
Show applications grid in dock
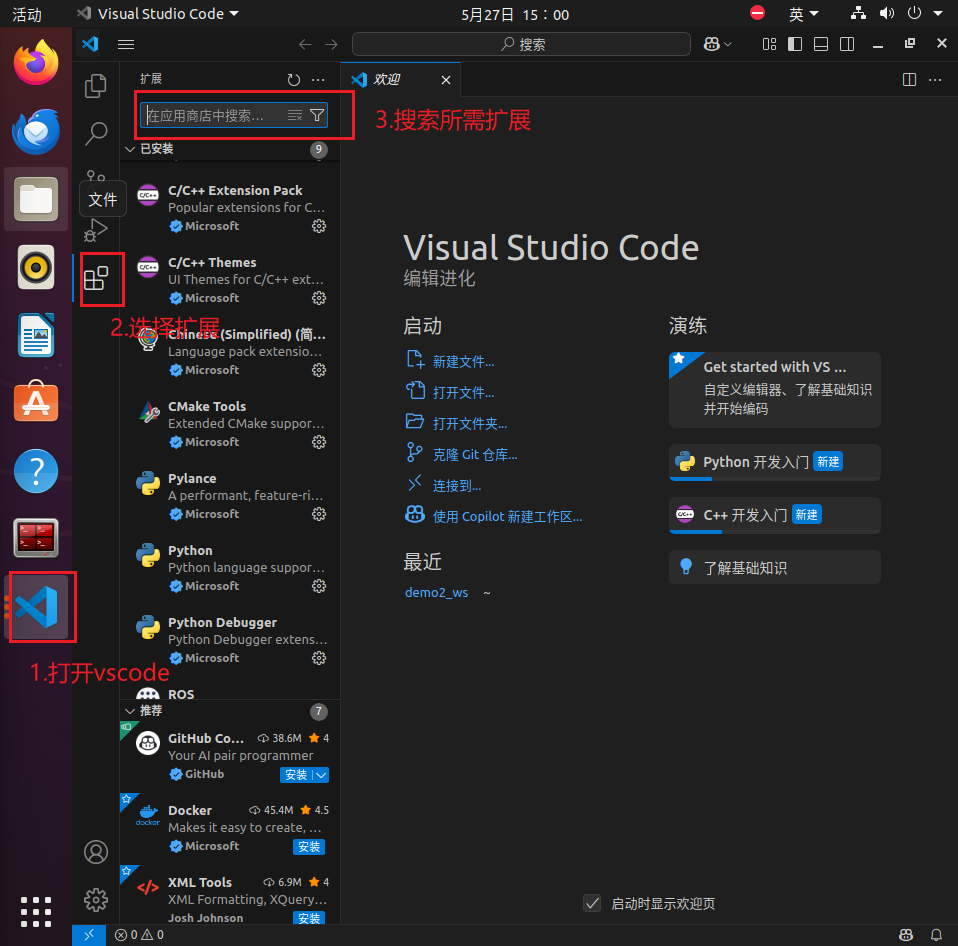pos(35,912)
